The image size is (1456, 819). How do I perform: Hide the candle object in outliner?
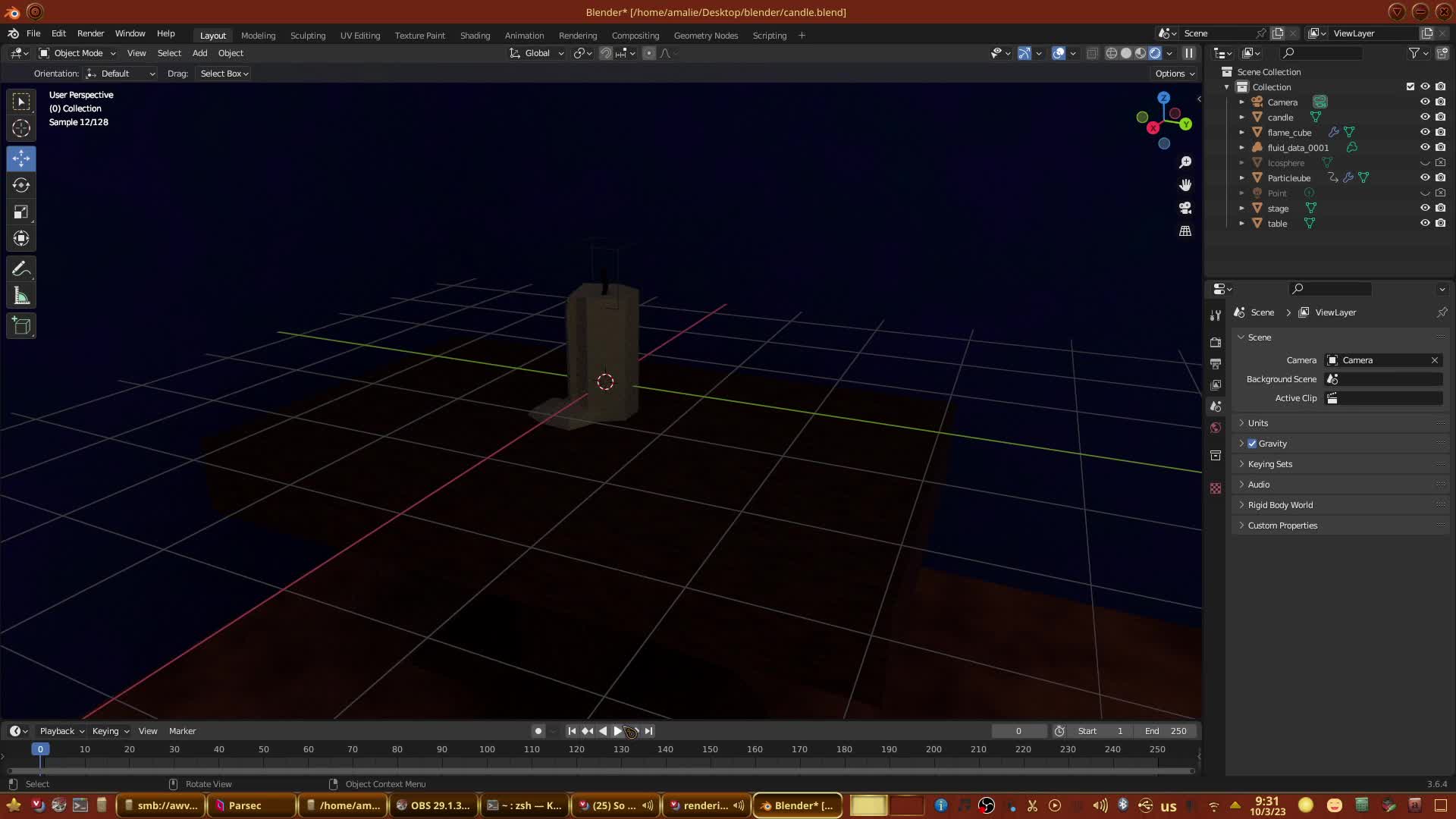tap(1425, 117)
